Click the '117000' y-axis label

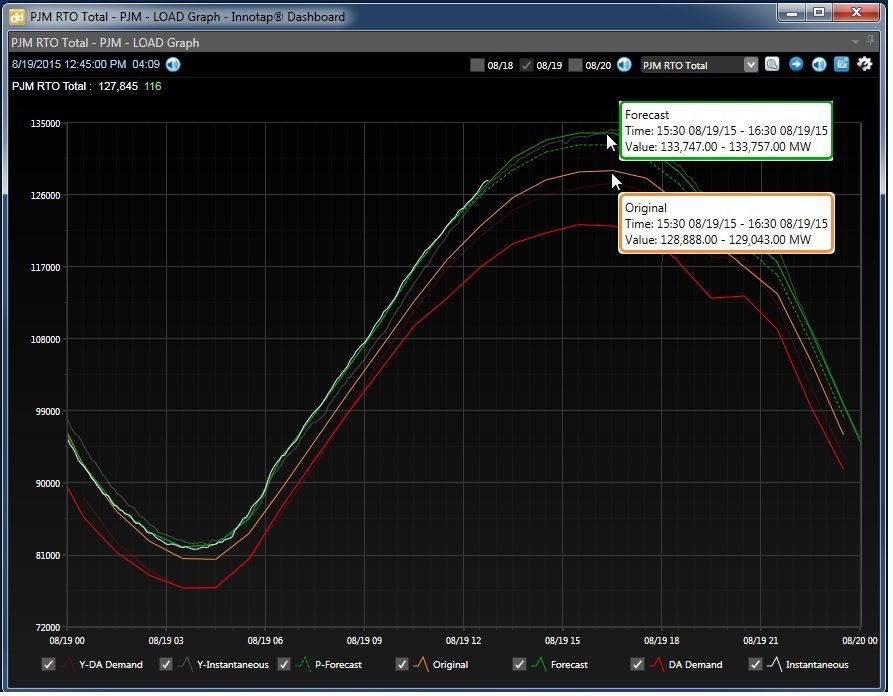[45, 268]
